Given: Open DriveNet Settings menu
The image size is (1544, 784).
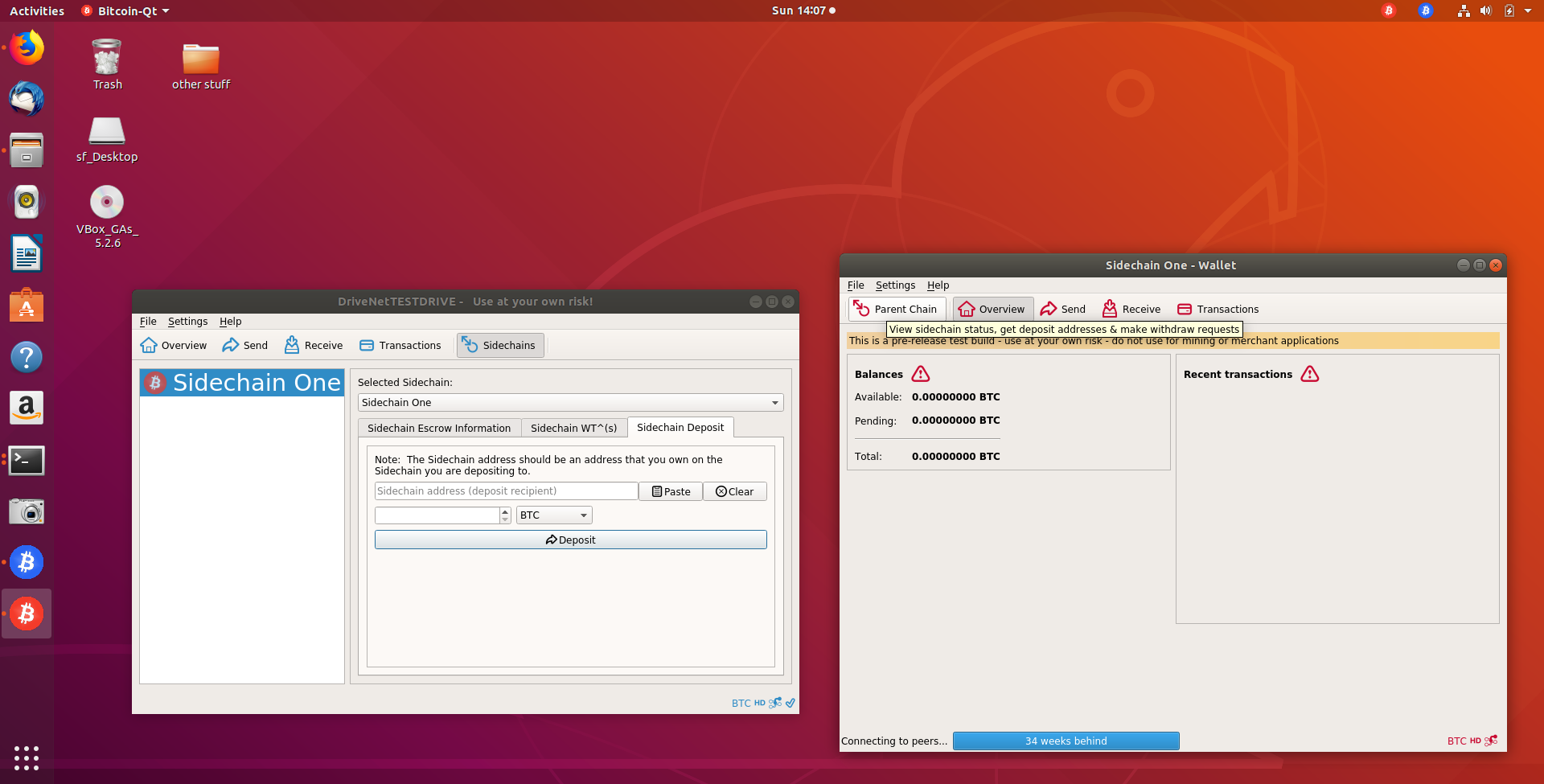Looking at the screenshot, I should pyautogui.click(x=187, y=321).
